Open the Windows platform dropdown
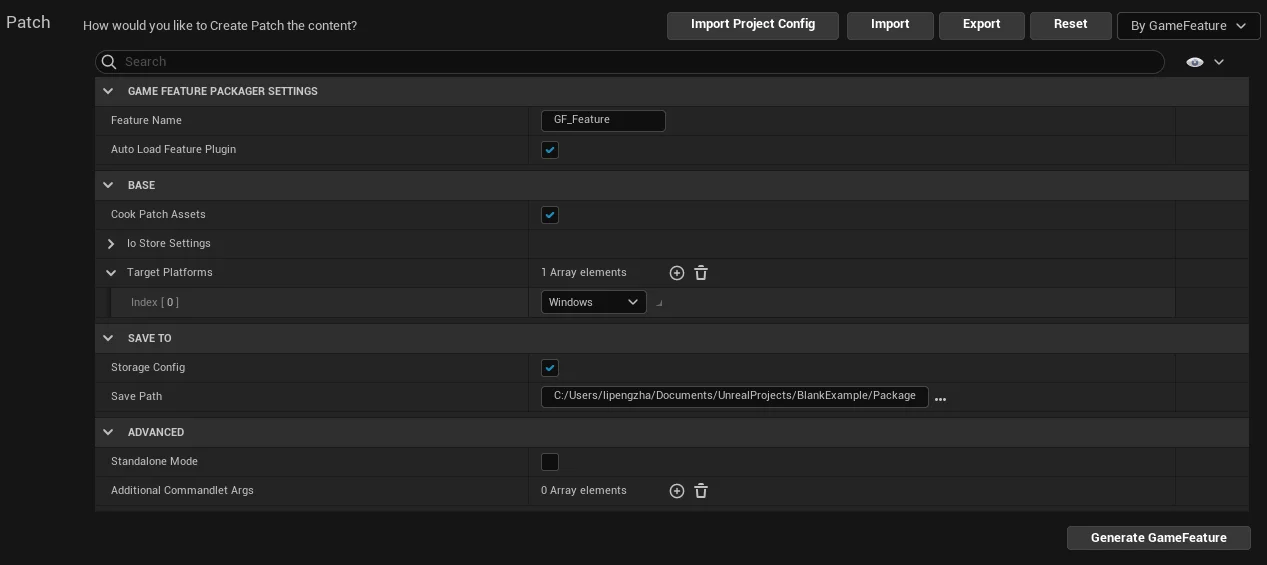The height and width of the screenshot is (565, 1267). pos(593,302)
